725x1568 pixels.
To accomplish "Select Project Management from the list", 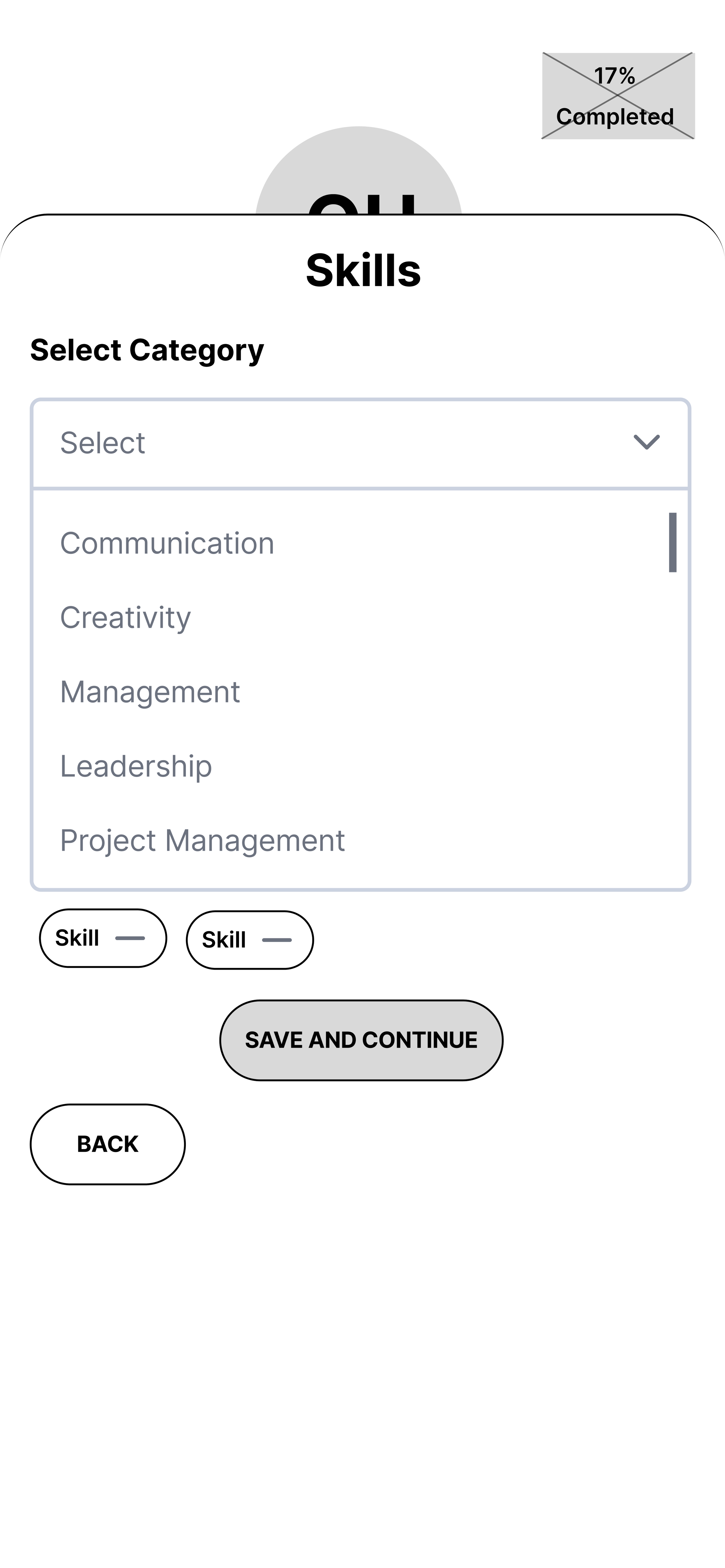I will click(202, 841).
